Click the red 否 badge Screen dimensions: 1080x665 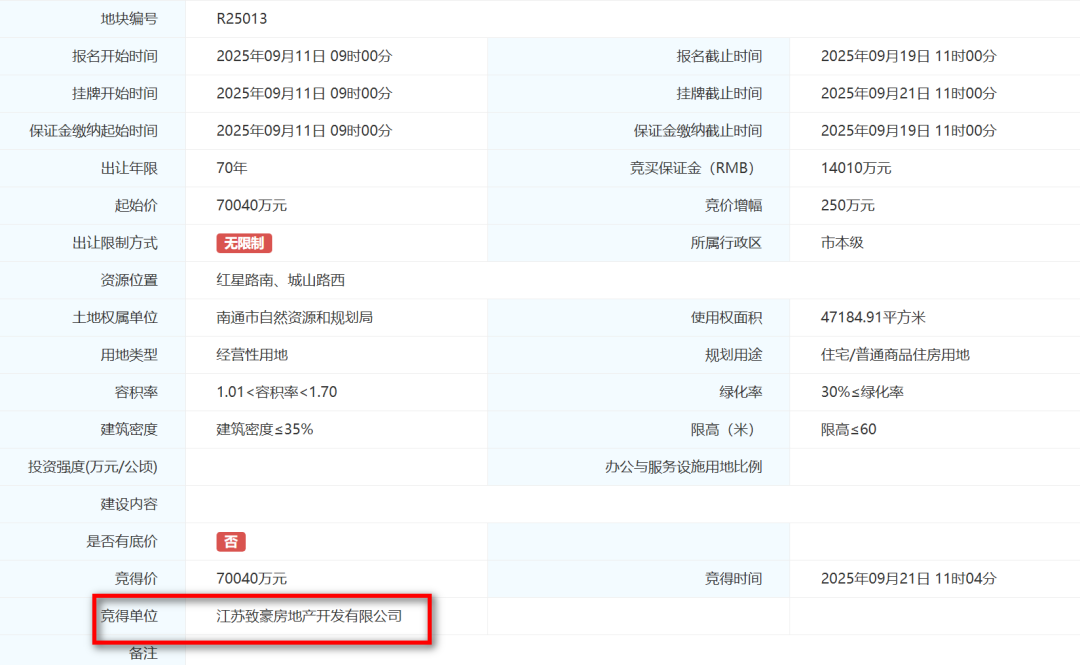(x=231, y=542)
